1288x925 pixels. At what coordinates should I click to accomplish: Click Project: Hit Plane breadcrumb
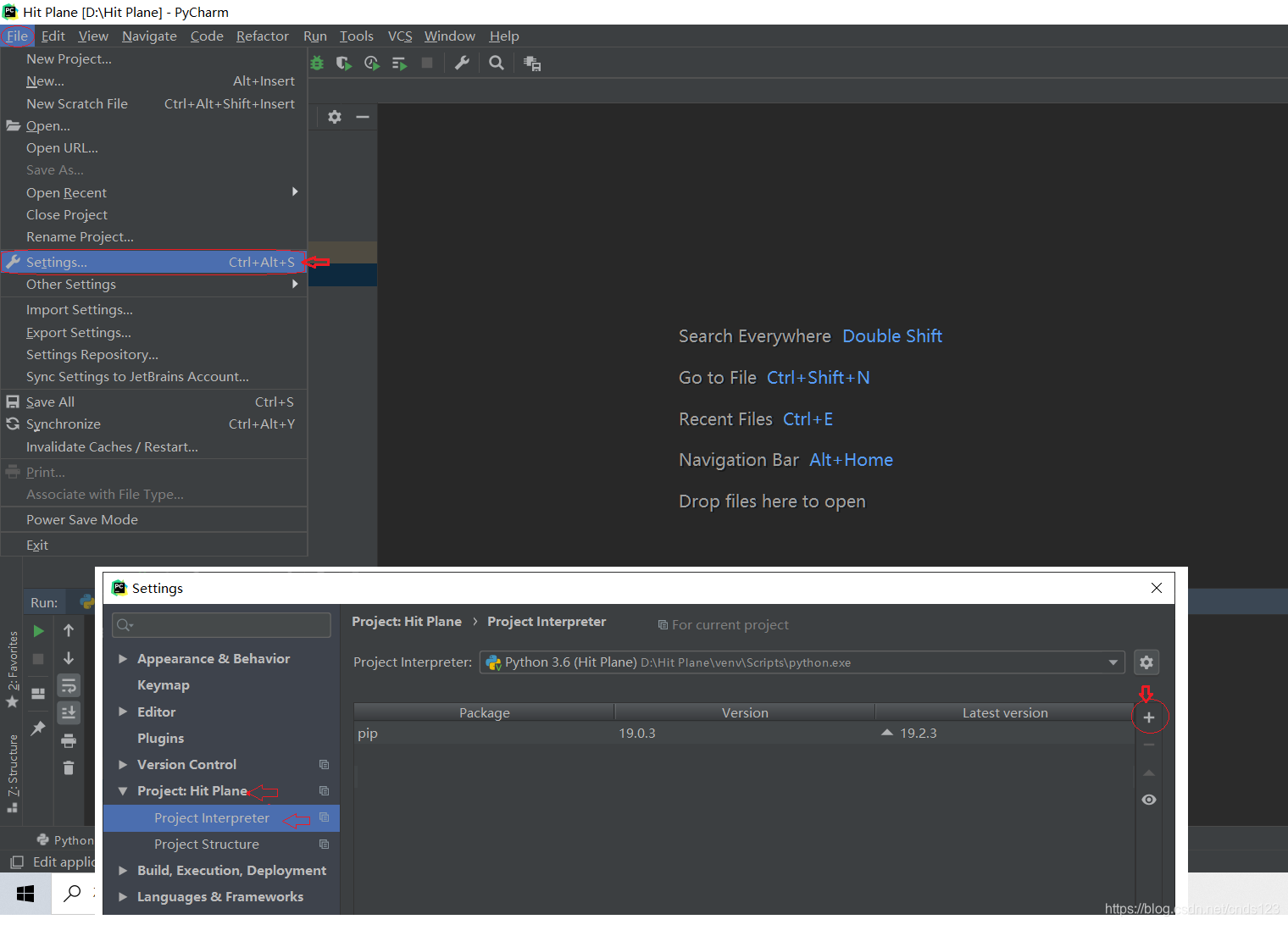407,621
